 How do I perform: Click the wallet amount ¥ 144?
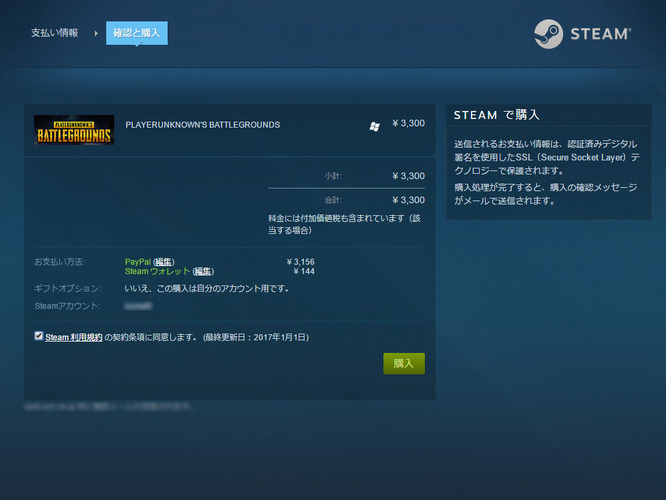click(x=304, y=271)
